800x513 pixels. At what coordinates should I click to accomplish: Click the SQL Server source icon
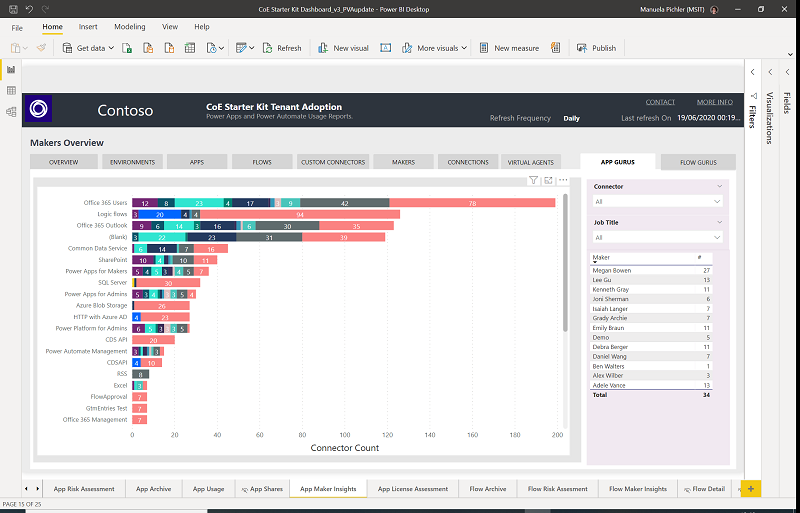pos(169,48)
